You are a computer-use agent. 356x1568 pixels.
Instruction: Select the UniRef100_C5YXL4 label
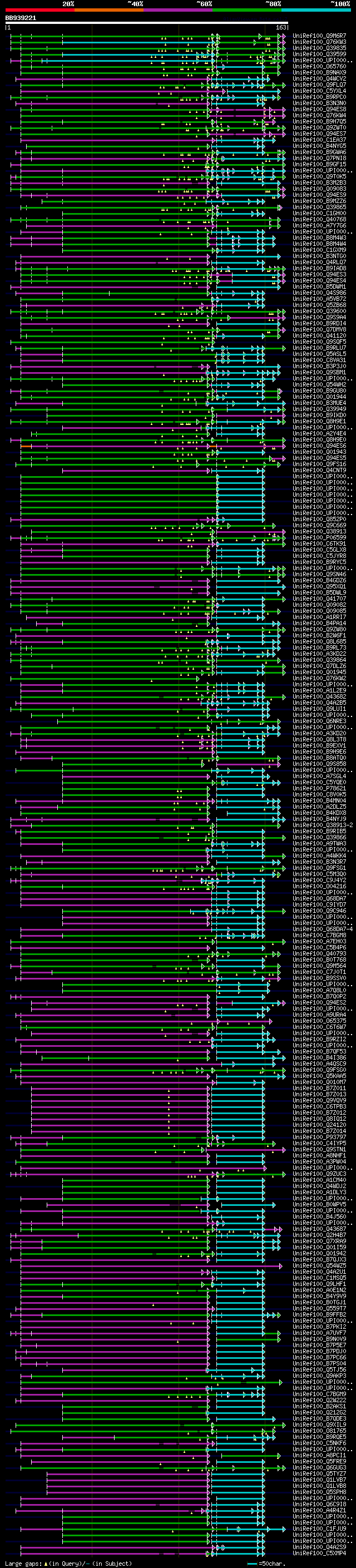click(319, 91)
